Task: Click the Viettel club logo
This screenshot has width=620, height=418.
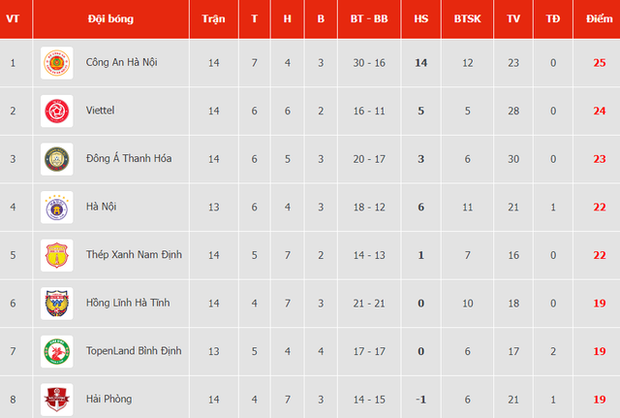Action: tap(56, 111)
